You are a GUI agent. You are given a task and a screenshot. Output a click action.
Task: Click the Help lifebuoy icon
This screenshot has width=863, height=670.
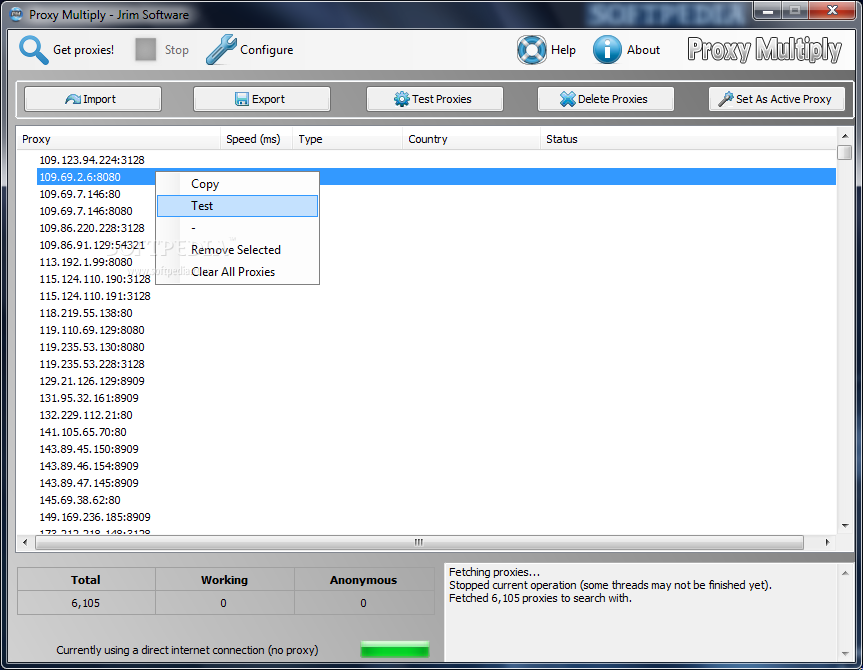pyautogui.click(x=532, y=50)
